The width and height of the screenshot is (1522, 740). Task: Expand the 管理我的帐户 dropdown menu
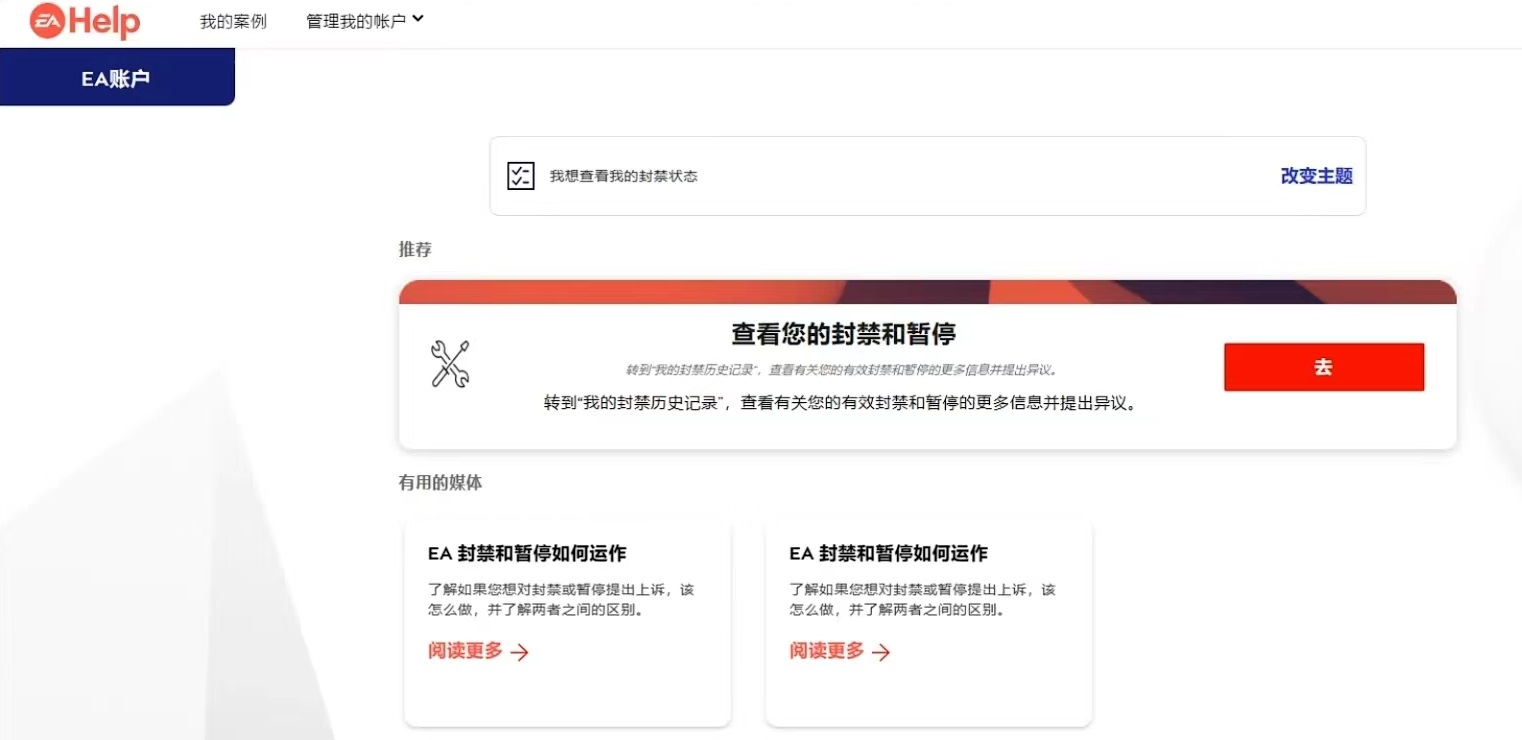[x=356, y=21]
